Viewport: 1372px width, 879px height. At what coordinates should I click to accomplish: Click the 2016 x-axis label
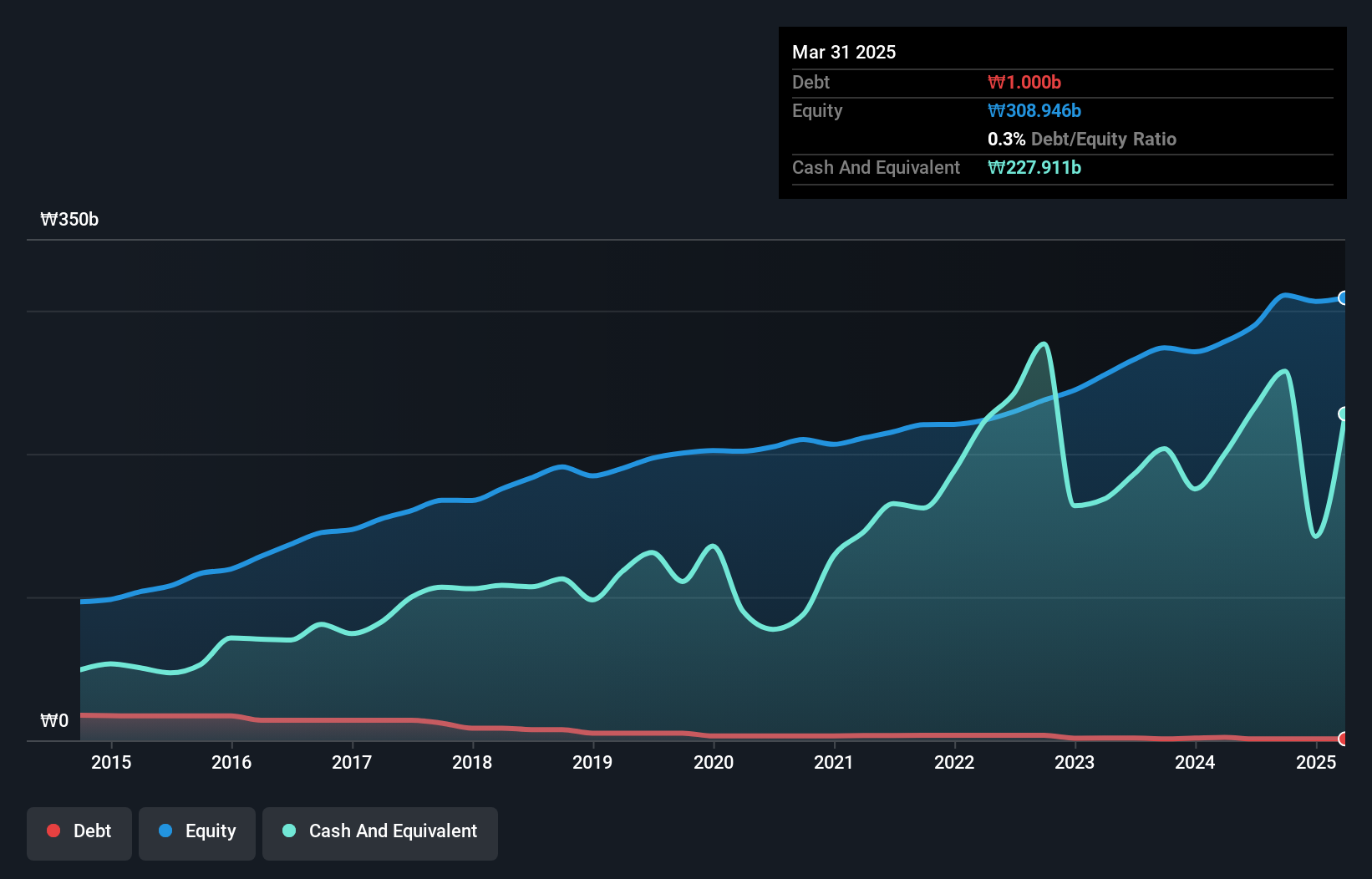[x=231, y=763]
